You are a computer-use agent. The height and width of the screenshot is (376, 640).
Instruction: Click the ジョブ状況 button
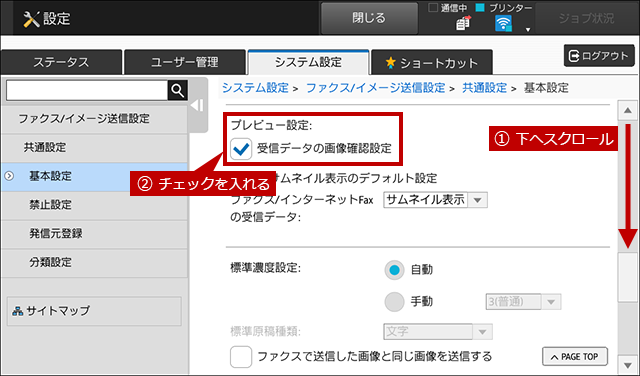(x=586, y=18)
